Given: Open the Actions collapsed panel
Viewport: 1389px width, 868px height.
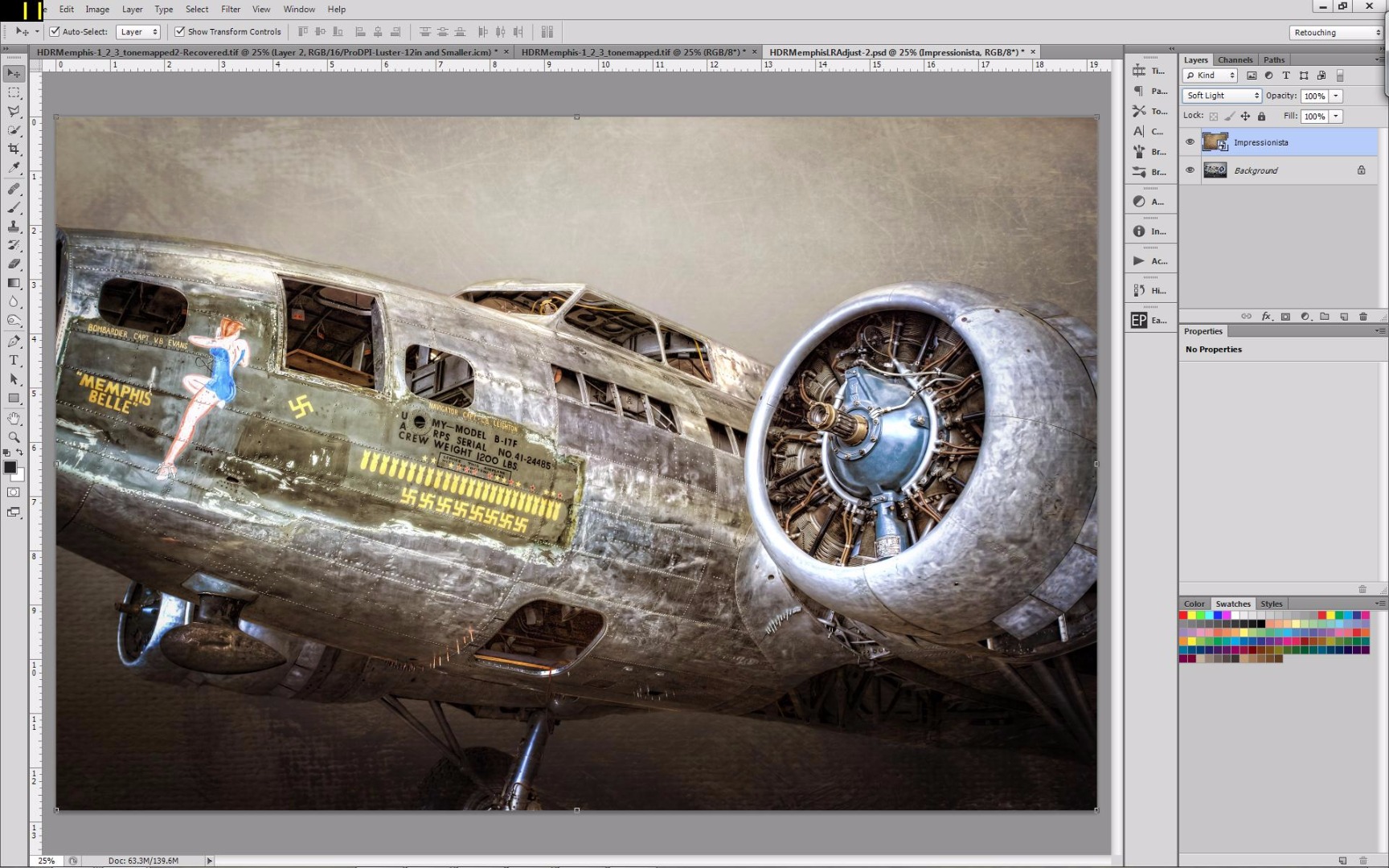Looking at the screenshot, I should (x=1149, y=260).
